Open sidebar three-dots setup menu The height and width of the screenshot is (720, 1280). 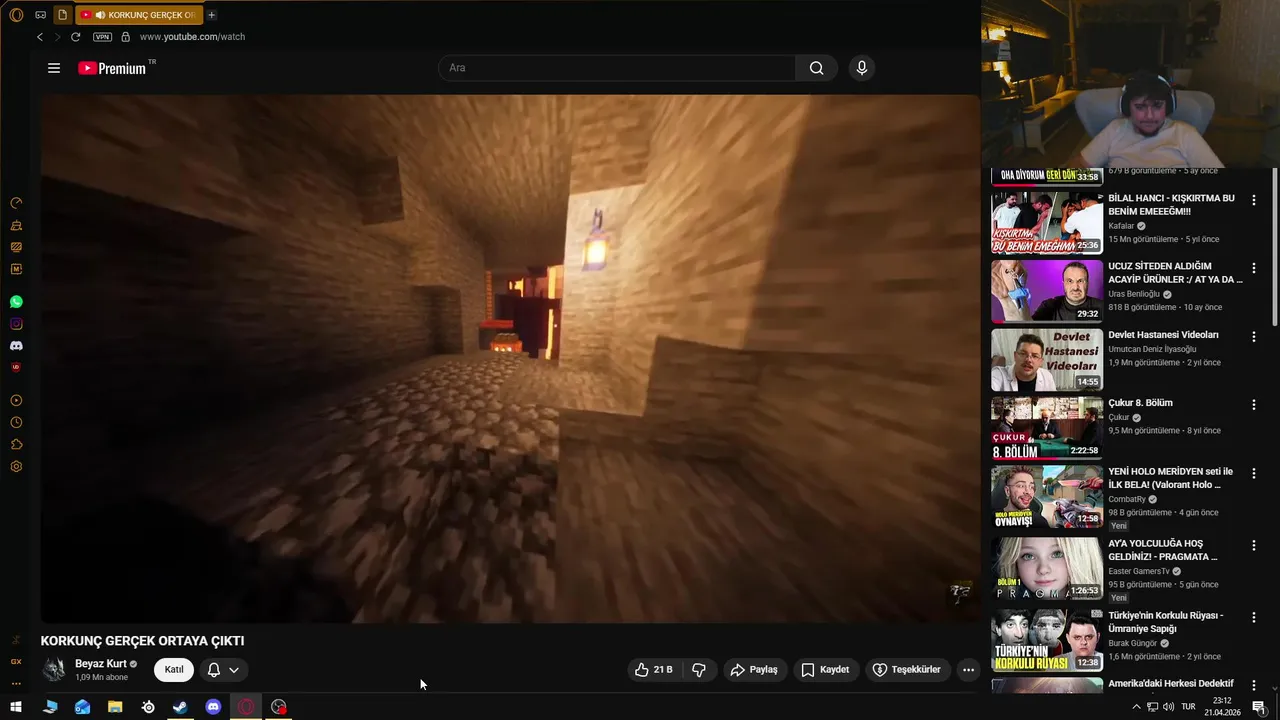[16, 683]
